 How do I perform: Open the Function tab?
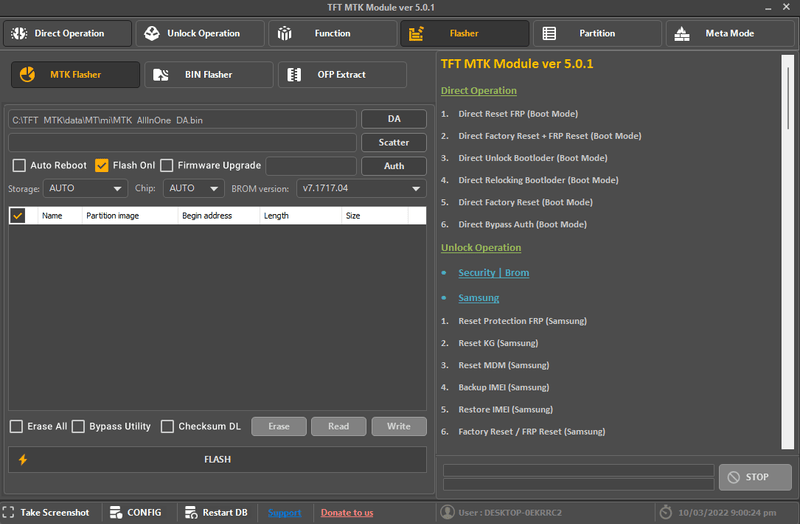[333, 33]
